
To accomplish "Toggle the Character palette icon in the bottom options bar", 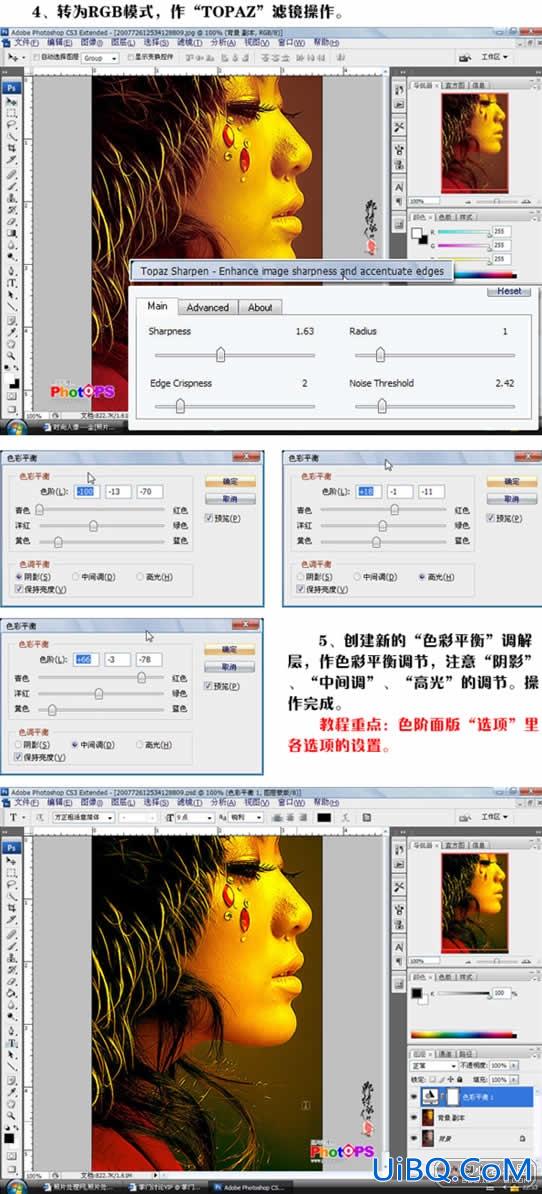I will 366,817.
